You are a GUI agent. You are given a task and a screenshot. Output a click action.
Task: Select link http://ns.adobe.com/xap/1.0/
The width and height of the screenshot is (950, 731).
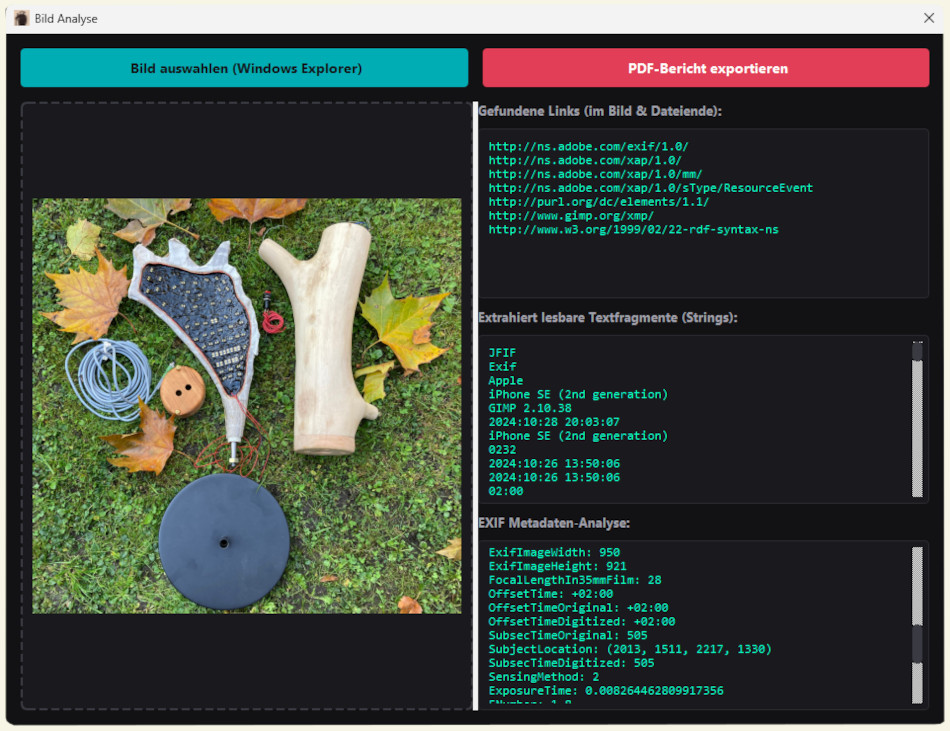pyautogui.click(x=585, y=160)
